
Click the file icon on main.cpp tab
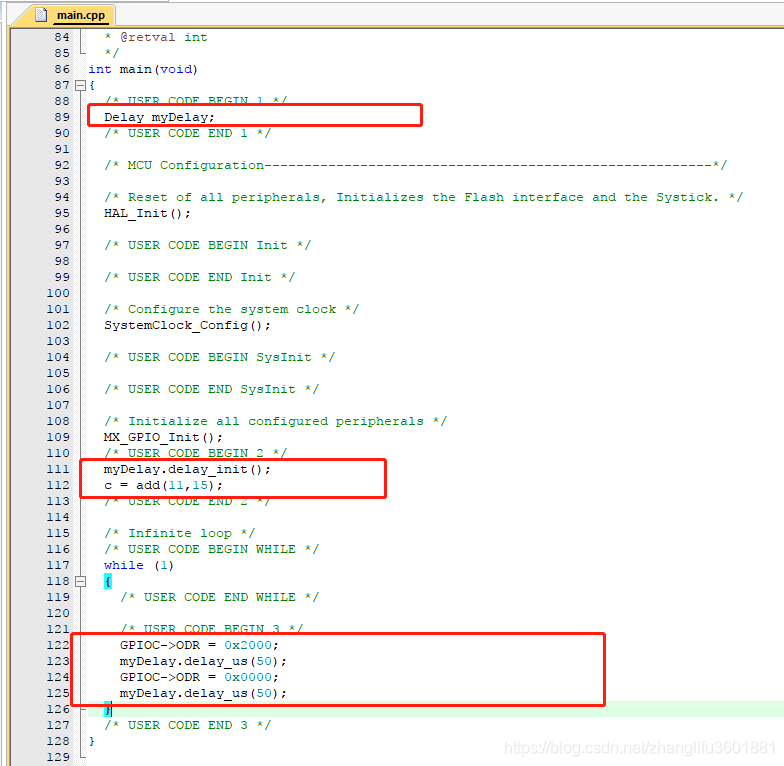(x=41, y=15)
